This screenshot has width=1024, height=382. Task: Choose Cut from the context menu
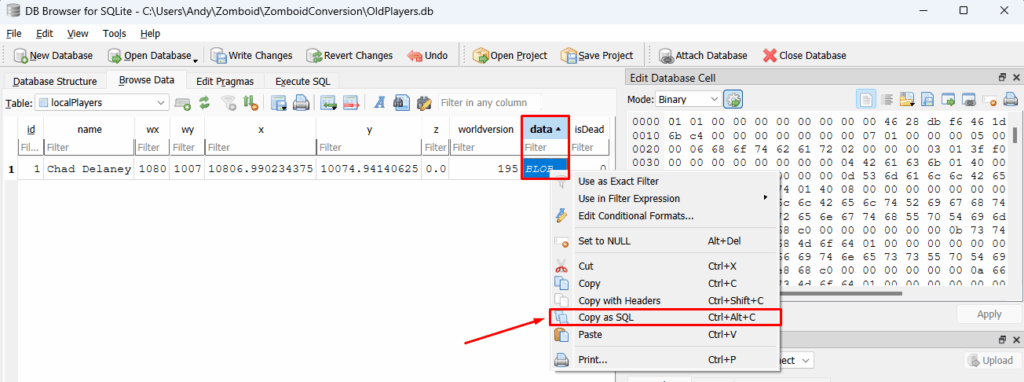tap(665, 266)
